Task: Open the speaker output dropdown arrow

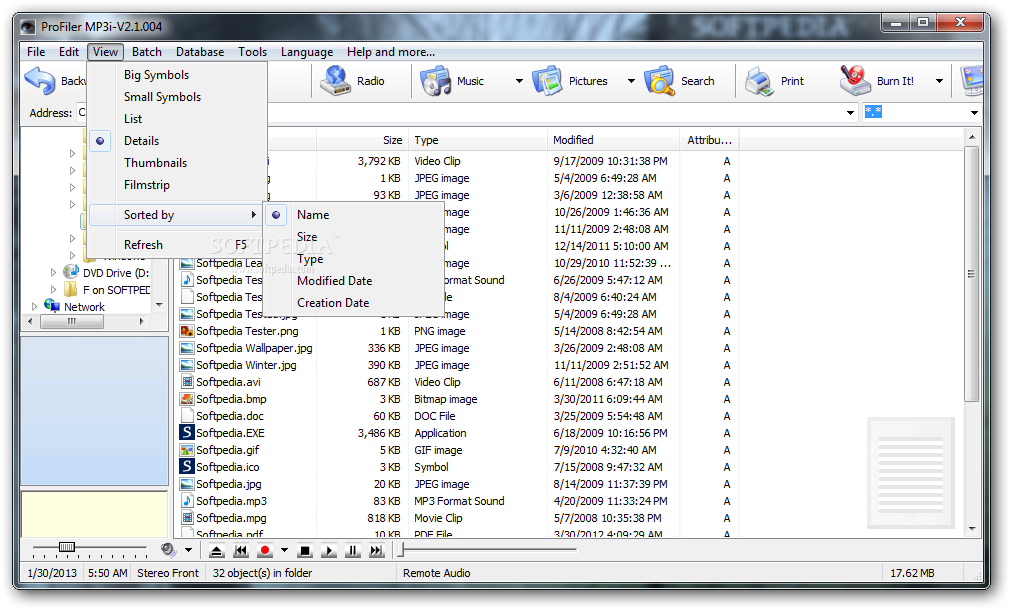Action: 188,550
